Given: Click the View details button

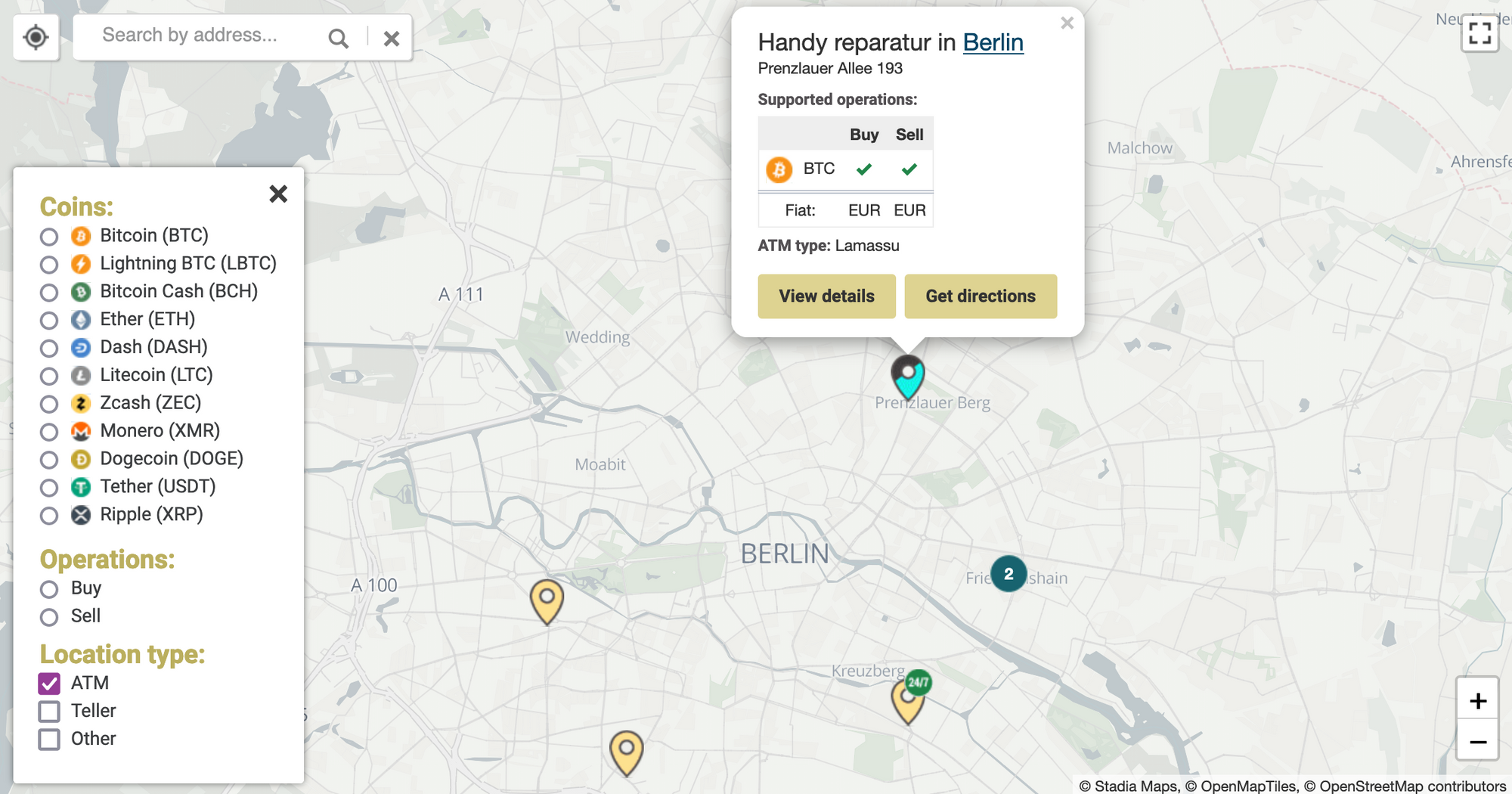Looking at the screenshot, I should pos(826,296).
